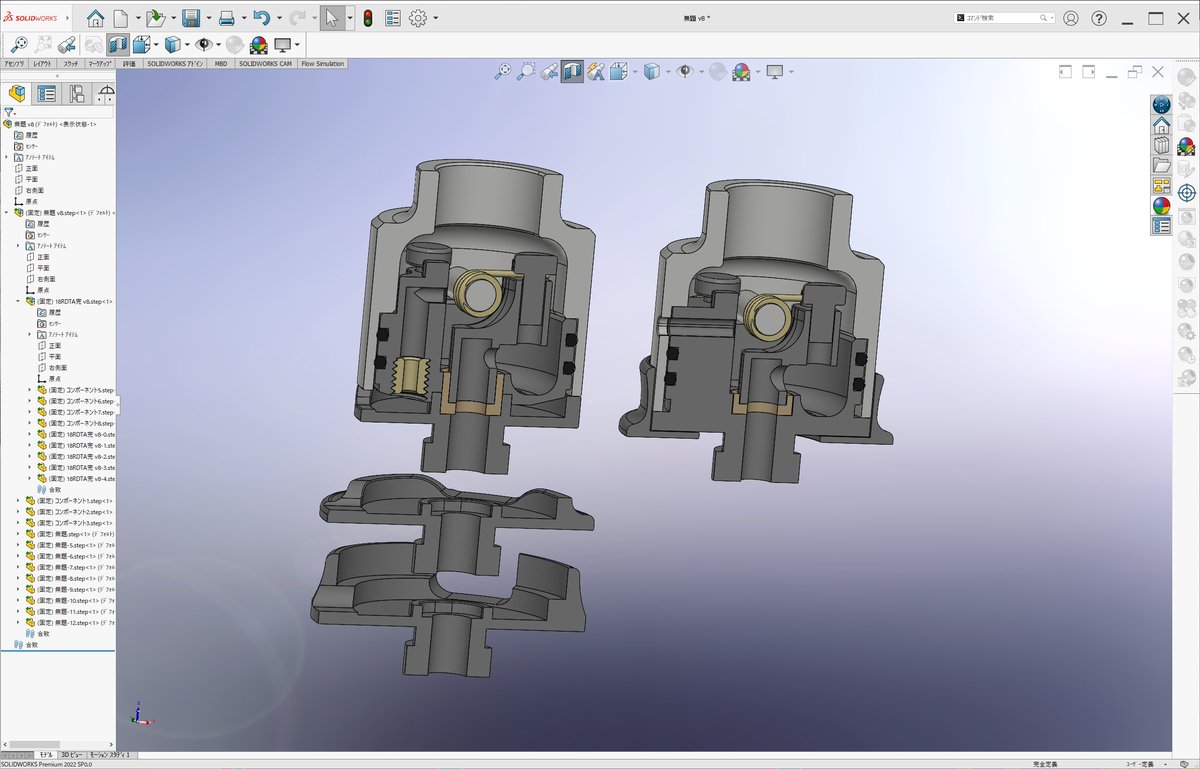
Task: Open selection tool dropdown arrow
Action: (x=350, y=18)
